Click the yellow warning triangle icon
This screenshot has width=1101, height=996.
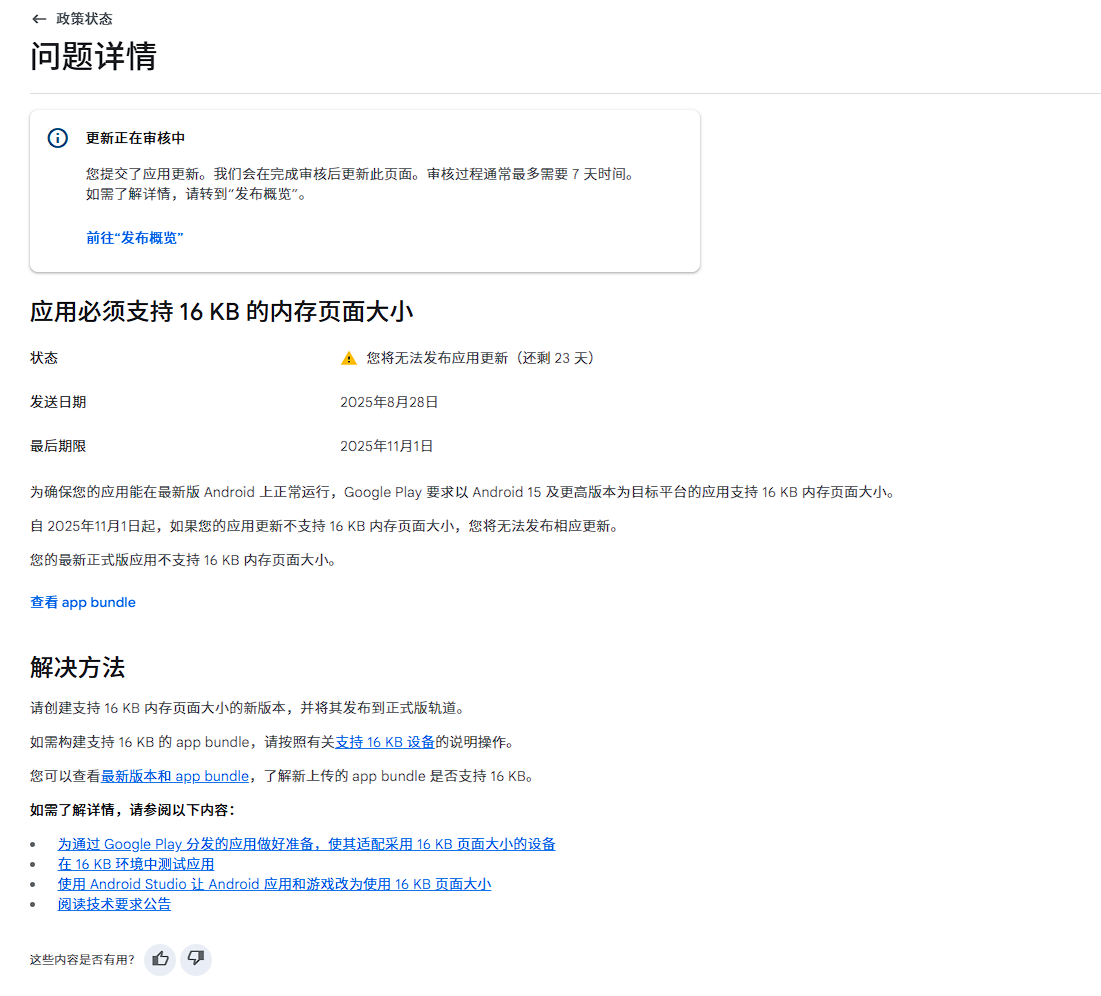[348, 359]
